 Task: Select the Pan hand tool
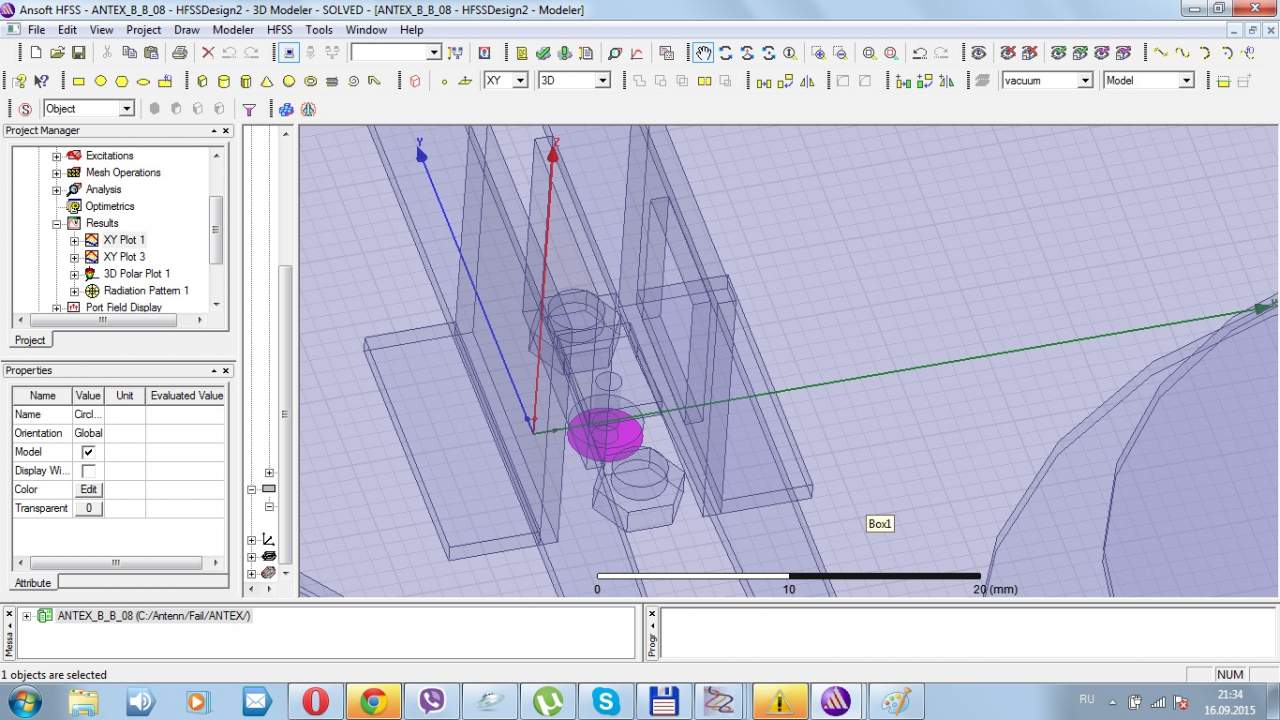click(x=704, y=53)
